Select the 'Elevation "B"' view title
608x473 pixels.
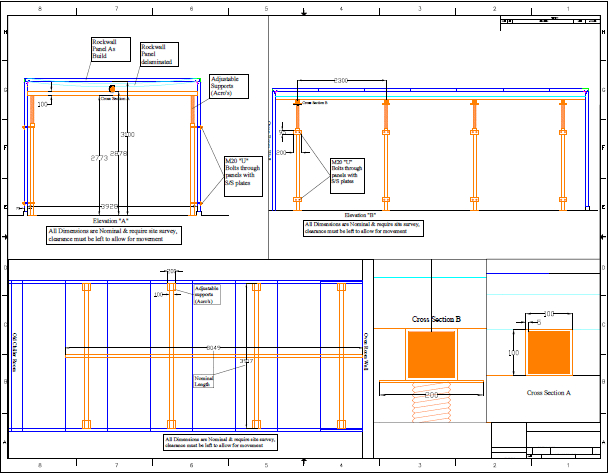pos(360,215)
